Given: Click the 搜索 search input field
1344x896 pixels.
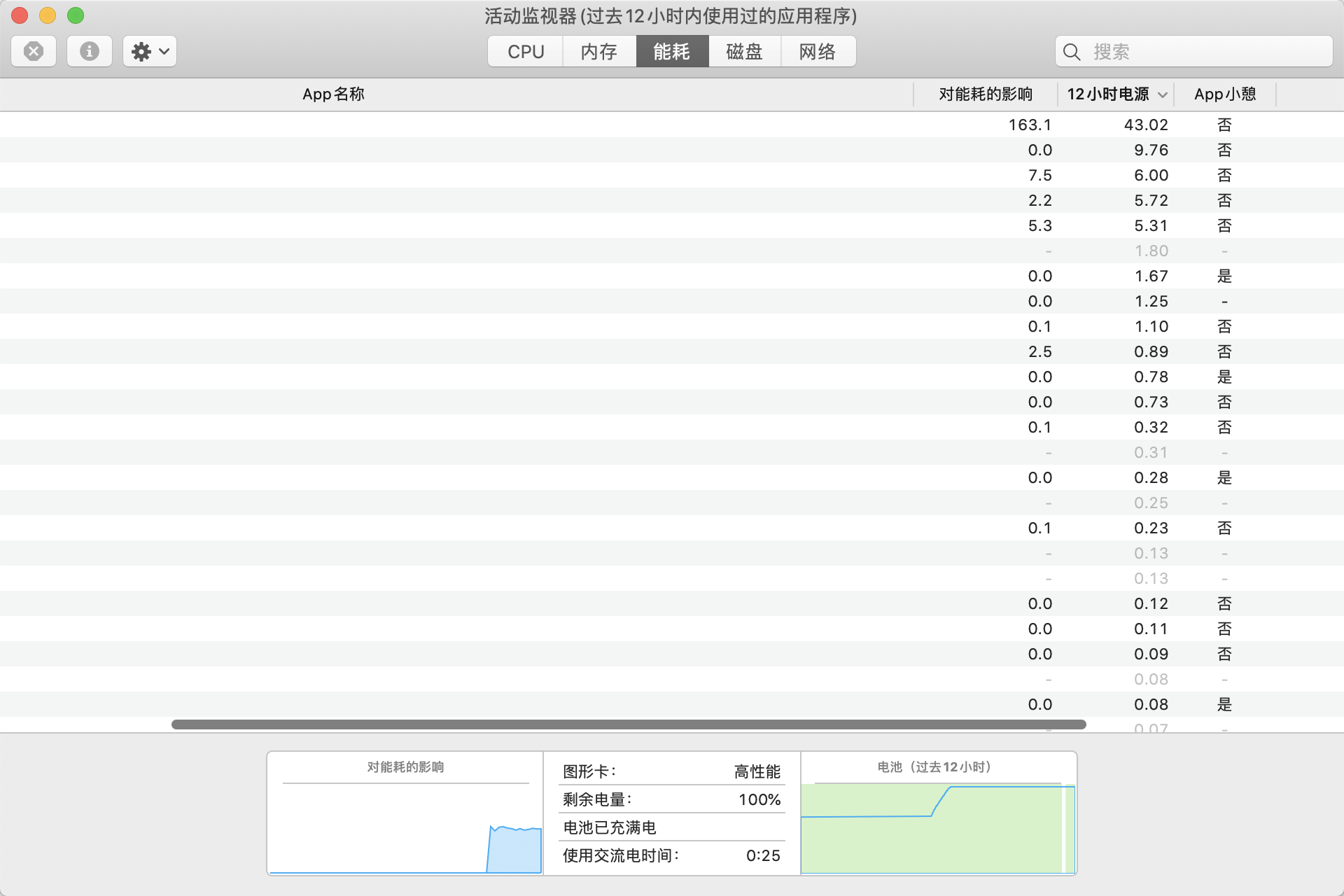Looking at the screenshot, I should [1204, 52].
